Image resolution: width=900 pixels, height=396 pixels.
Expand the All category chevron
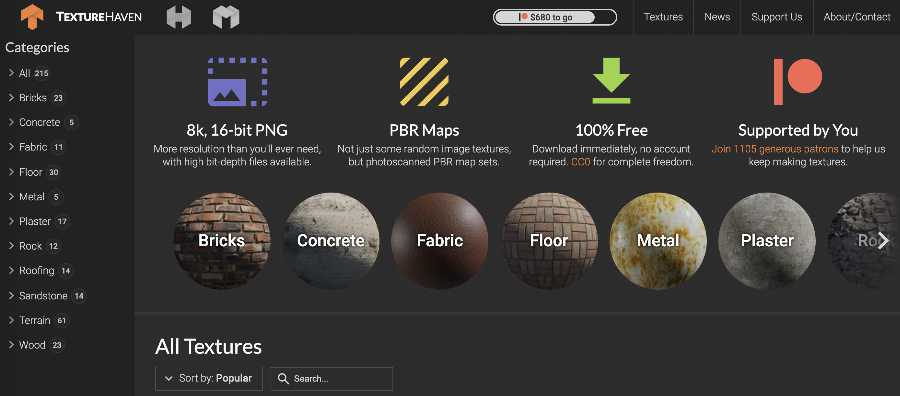(x=11, y=73)
